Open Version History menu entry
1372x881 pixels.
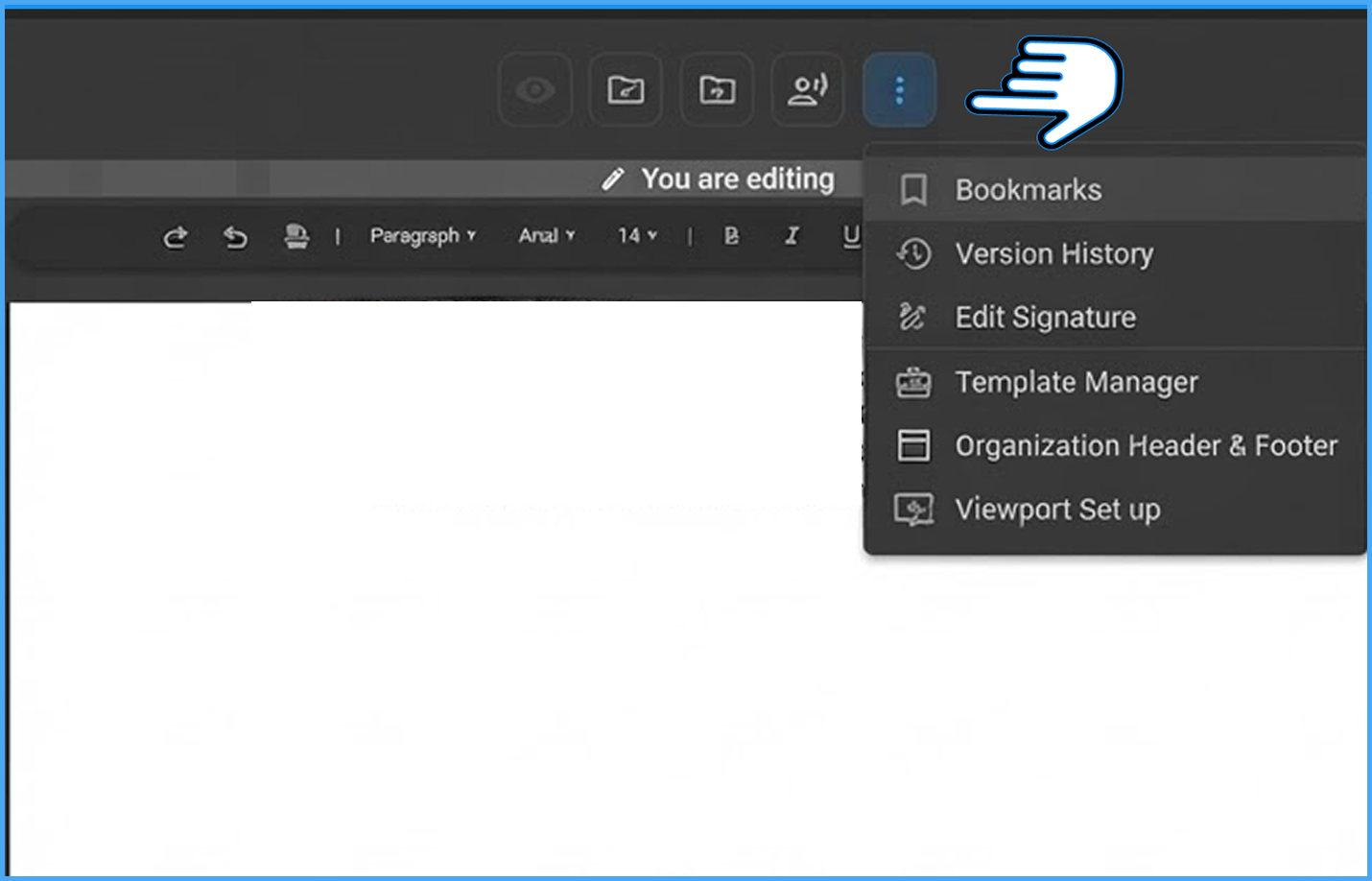click(1115, 253)
